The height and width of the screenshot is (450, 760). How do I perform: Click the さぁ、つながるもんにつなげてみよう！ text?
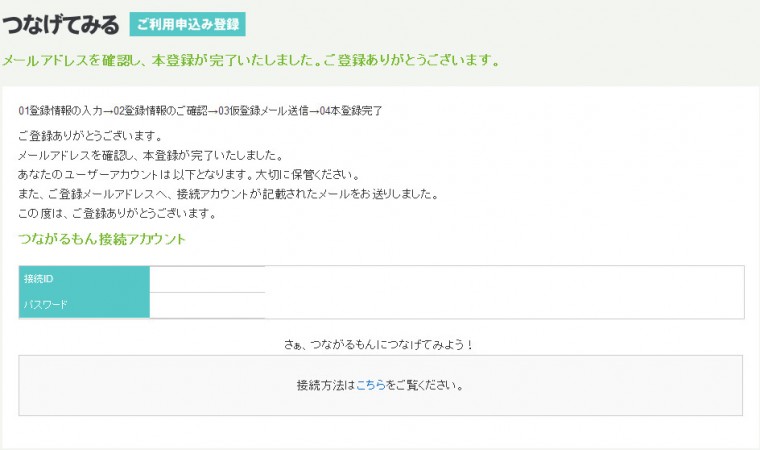pos(379,345)
